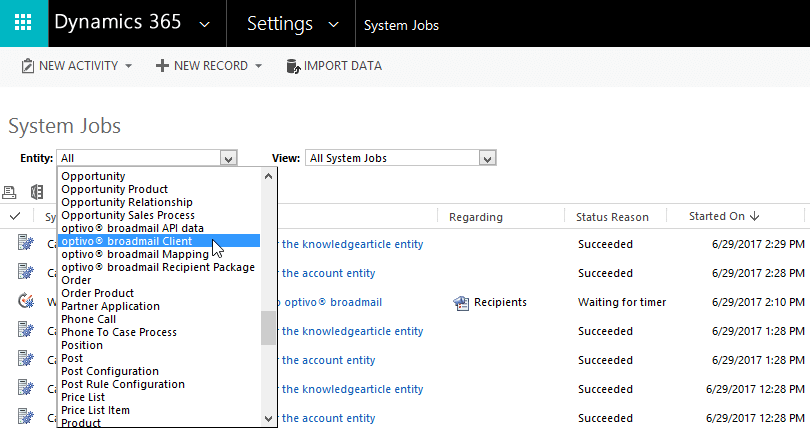The image size is (810, 436).
Task: Select System Jobs breadcrumb in top bar
Action: pyautogui.click(x=401, y=25)
